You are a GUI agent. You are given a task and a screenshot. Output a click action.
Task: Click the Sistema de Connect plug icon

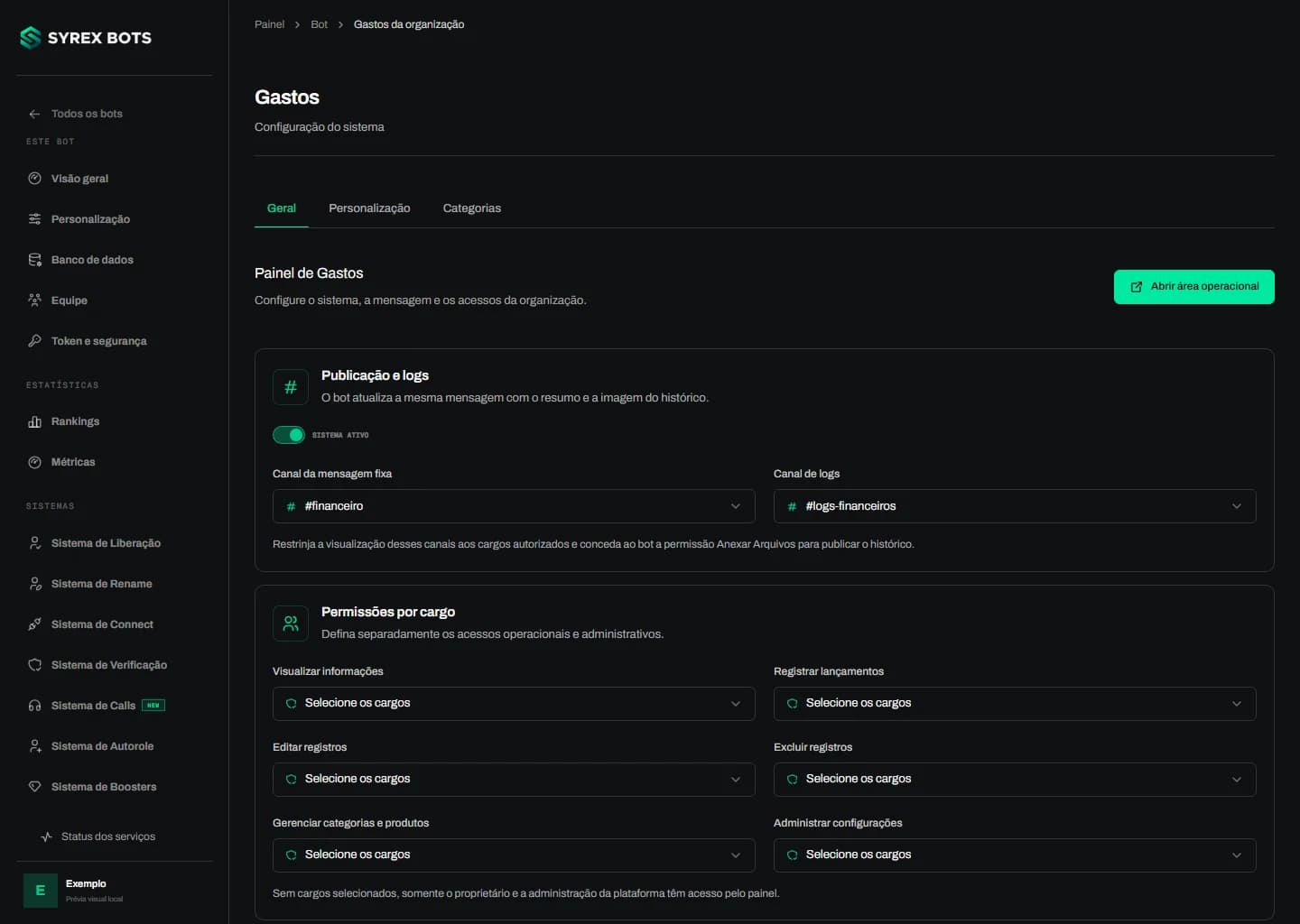click(x=34, y=624)
